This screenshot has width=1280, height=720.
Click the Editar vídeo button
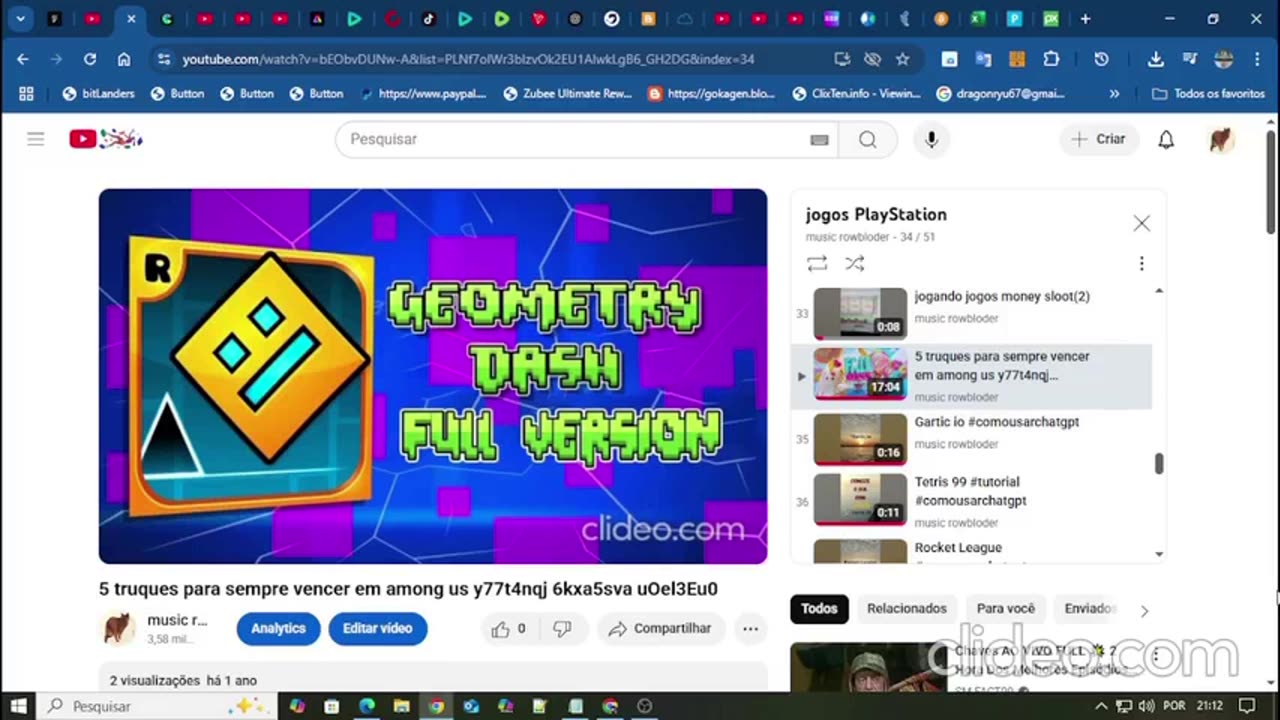pyautogui.click(x=378, y=628)
